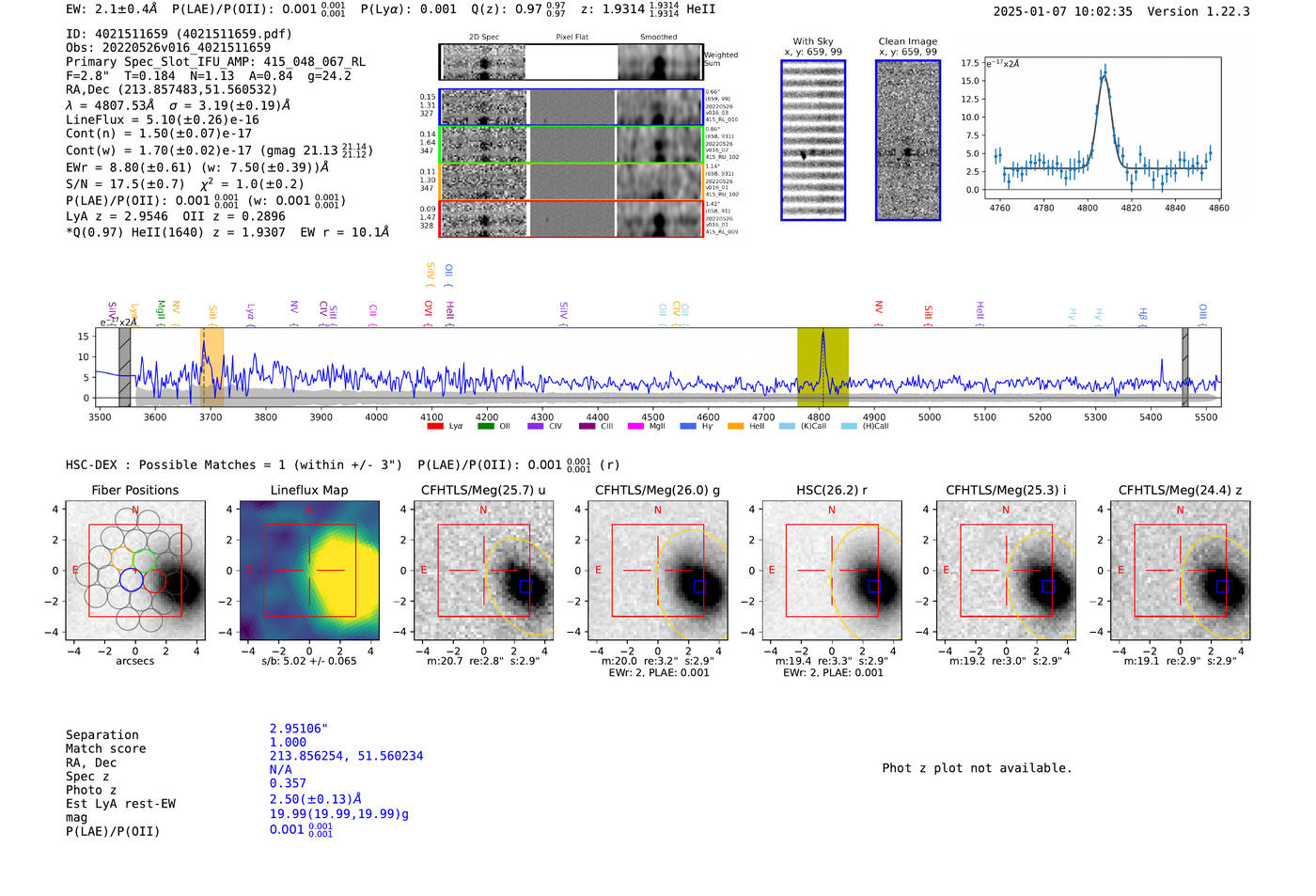Click the Gaussian emission line fit plot

click(x=1104, y=128)
